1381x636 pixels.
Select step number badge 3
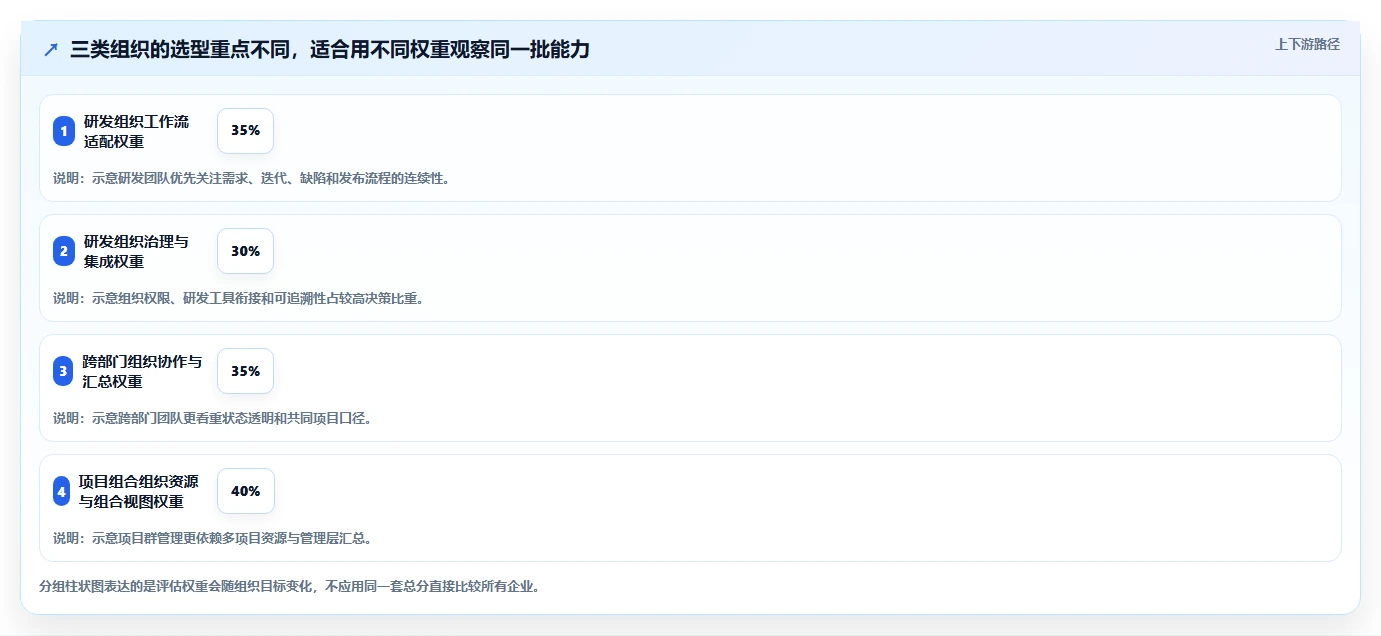(64, 371)
